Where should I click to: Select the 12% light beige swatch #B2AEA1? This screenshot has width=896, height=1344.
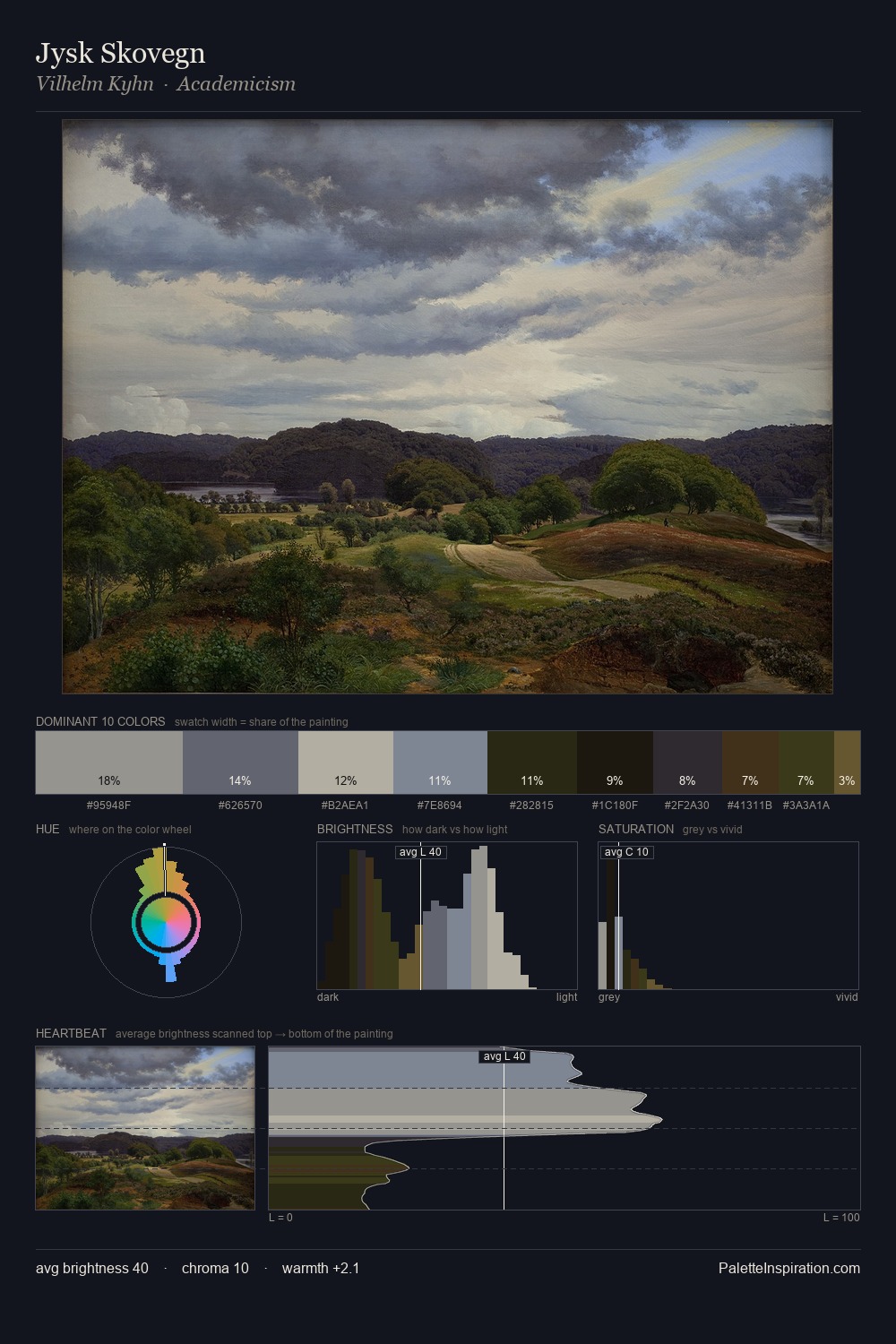click(346, 762)
